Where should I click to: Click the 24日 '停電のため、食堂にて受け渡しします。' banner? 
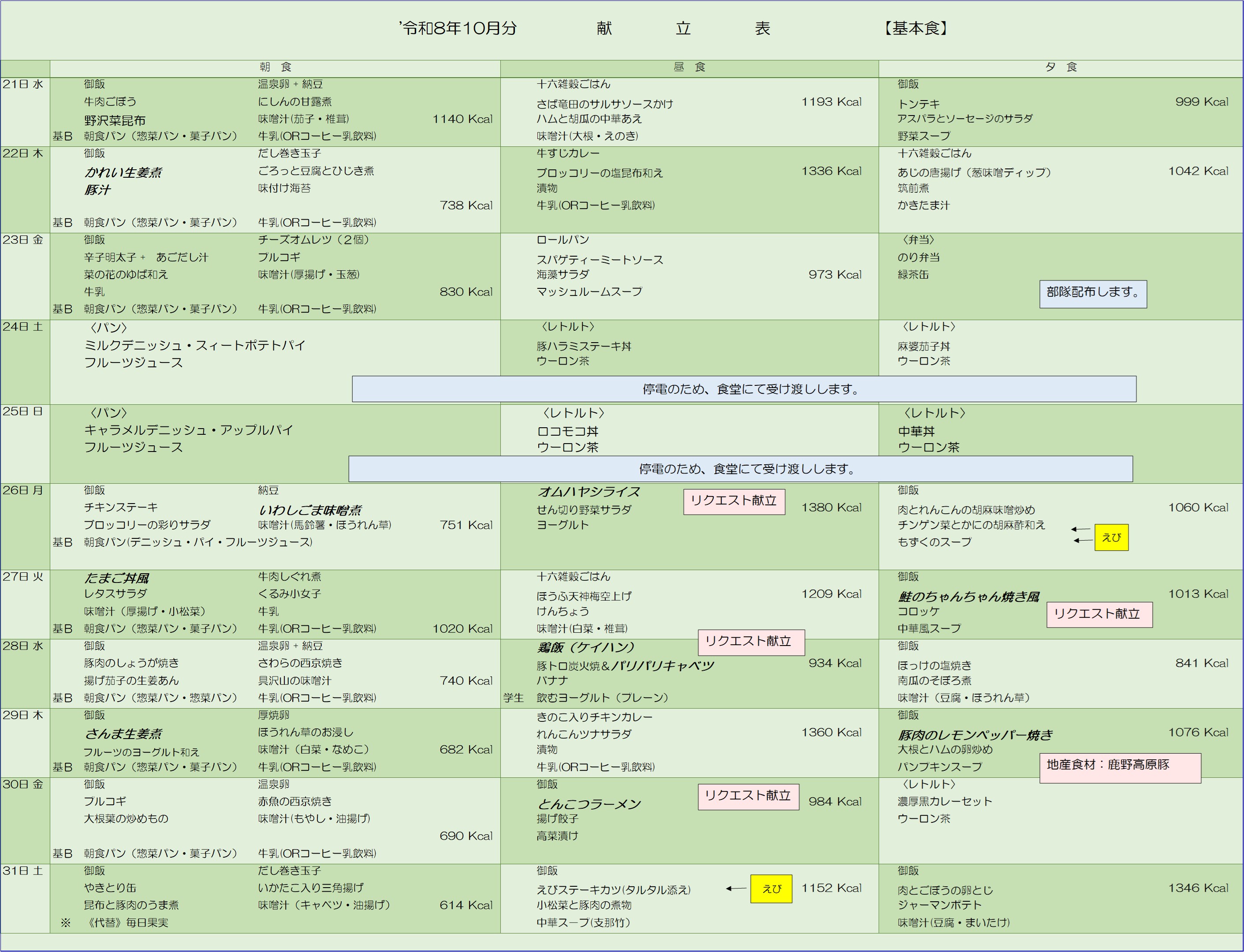coord(744,389)
